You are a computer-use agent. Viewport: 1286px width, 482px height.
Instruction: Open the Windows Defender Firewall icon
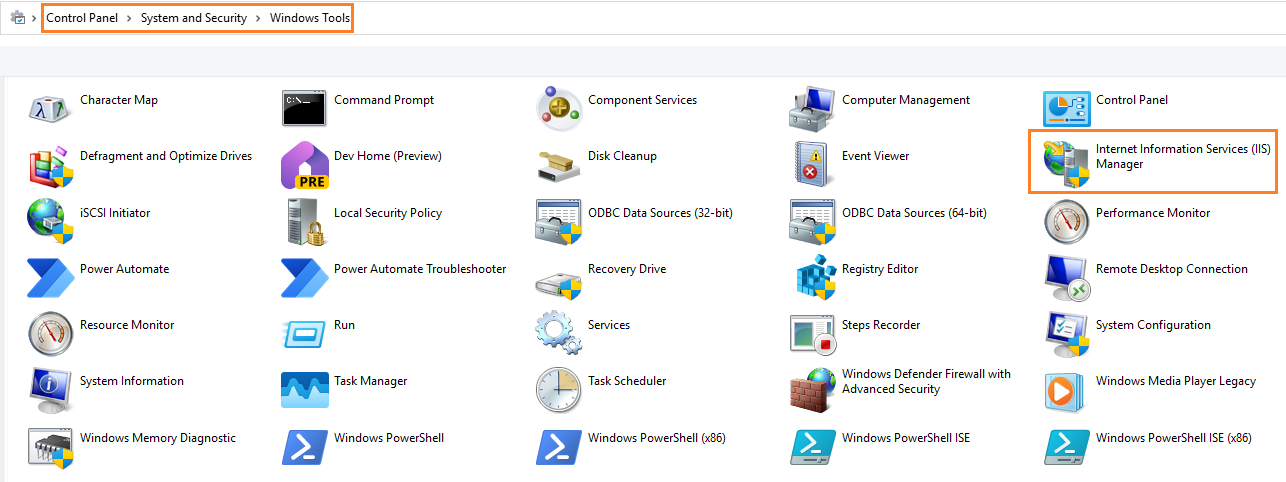[x=813, y=388]
